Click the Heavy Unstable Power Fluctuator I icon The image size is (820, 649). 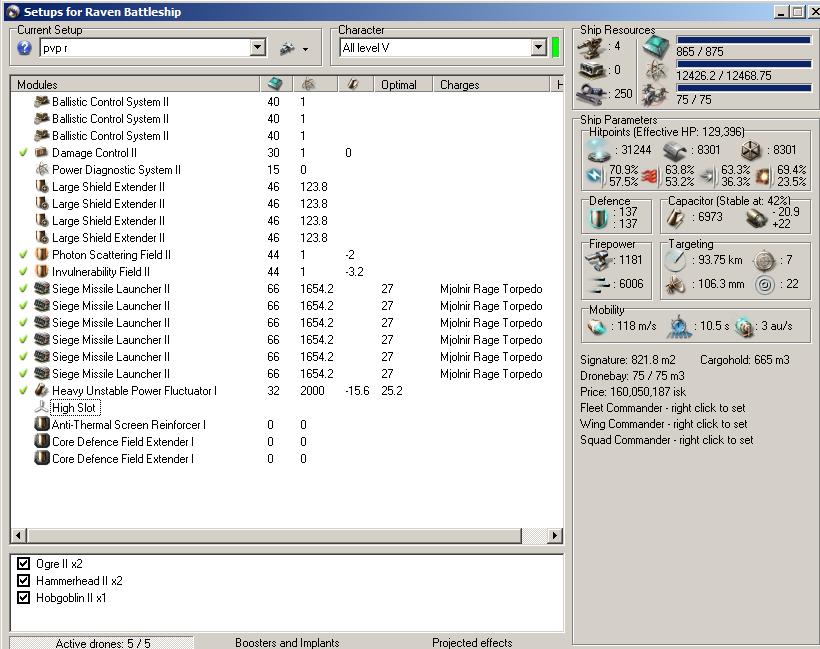[x=42, y=391]
